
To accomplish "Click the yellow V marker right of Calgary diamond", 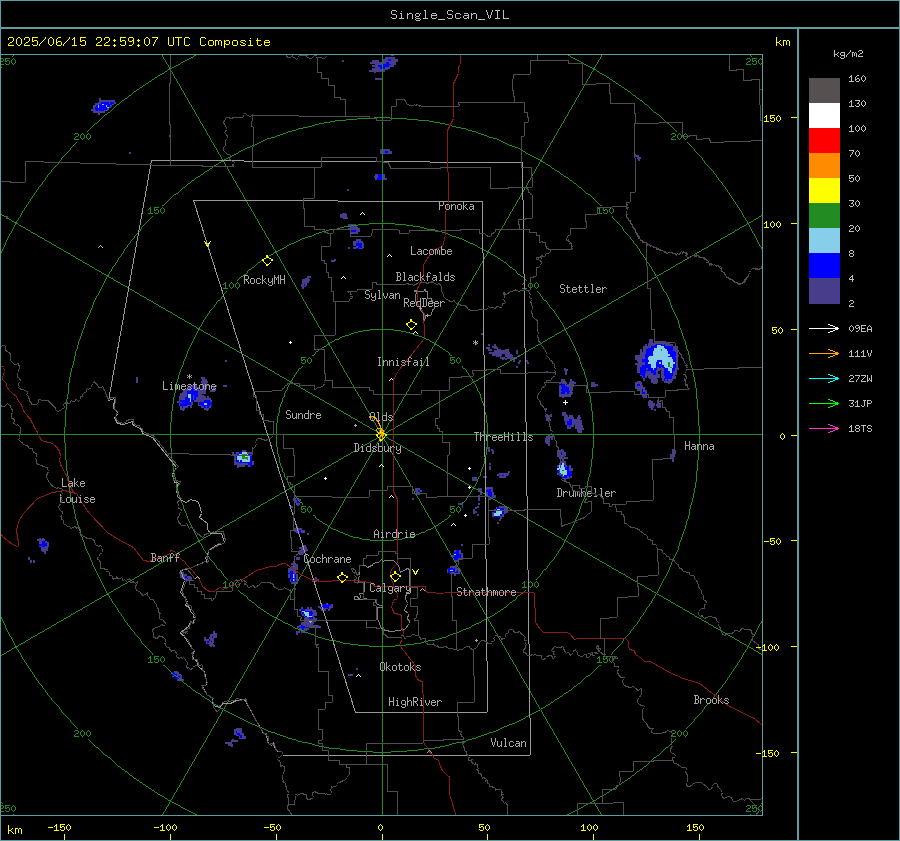I will (416, 572).
